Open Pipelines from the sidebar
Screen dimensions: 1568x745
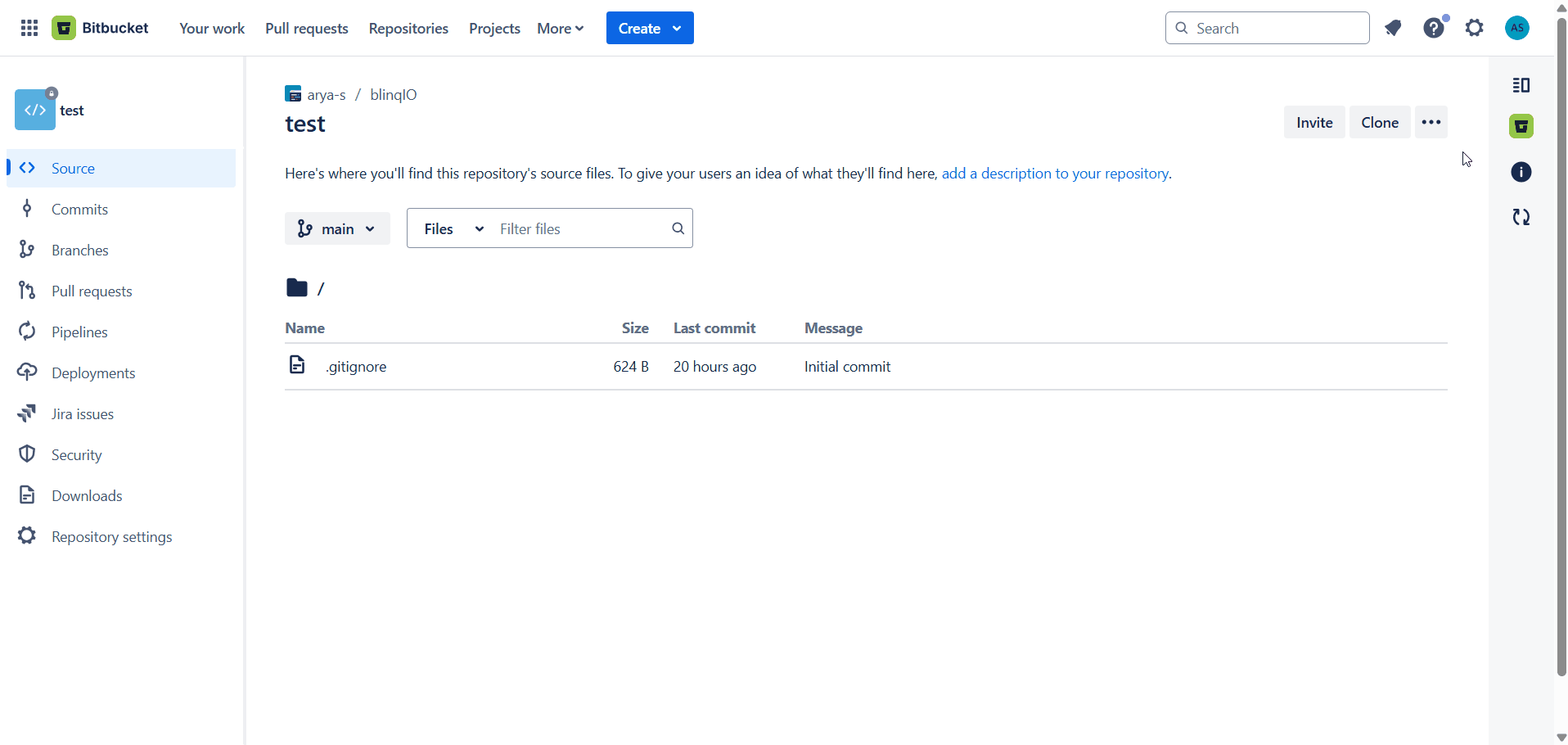(79, 332)
